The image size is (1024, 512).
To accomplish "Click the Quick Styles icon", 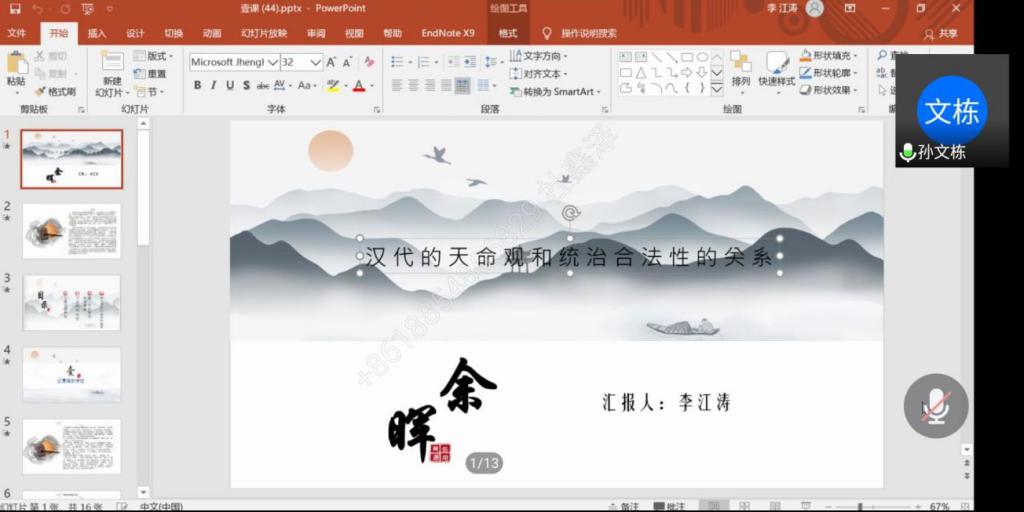I will [776, 68].
